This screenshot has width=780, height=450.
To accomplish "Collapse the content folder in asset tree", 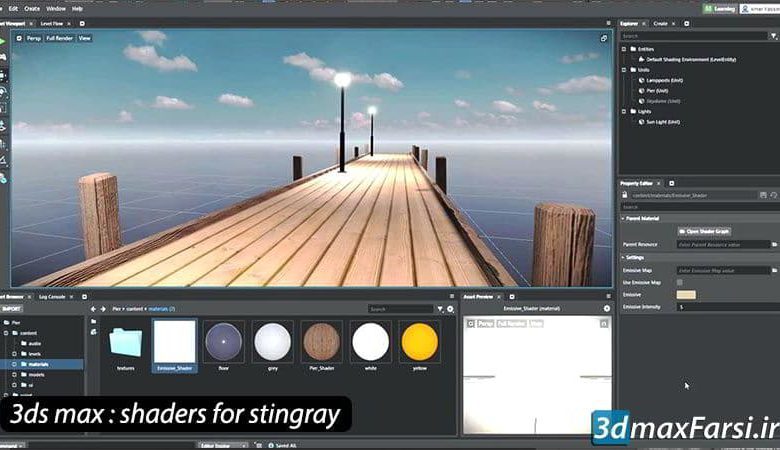I will click(x=6, y=333).
